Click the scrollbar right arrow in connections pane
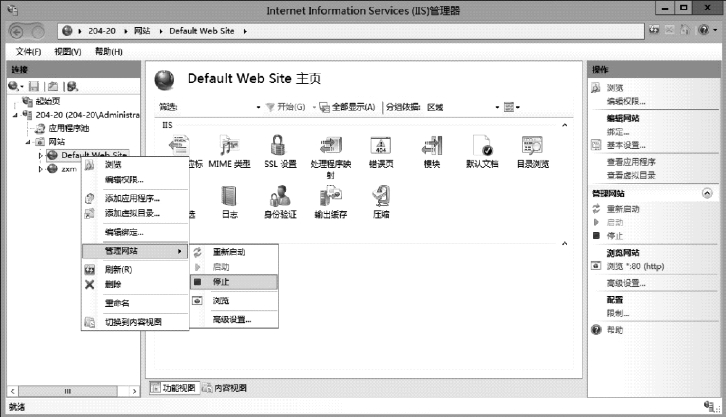 [x=134, y=391]
